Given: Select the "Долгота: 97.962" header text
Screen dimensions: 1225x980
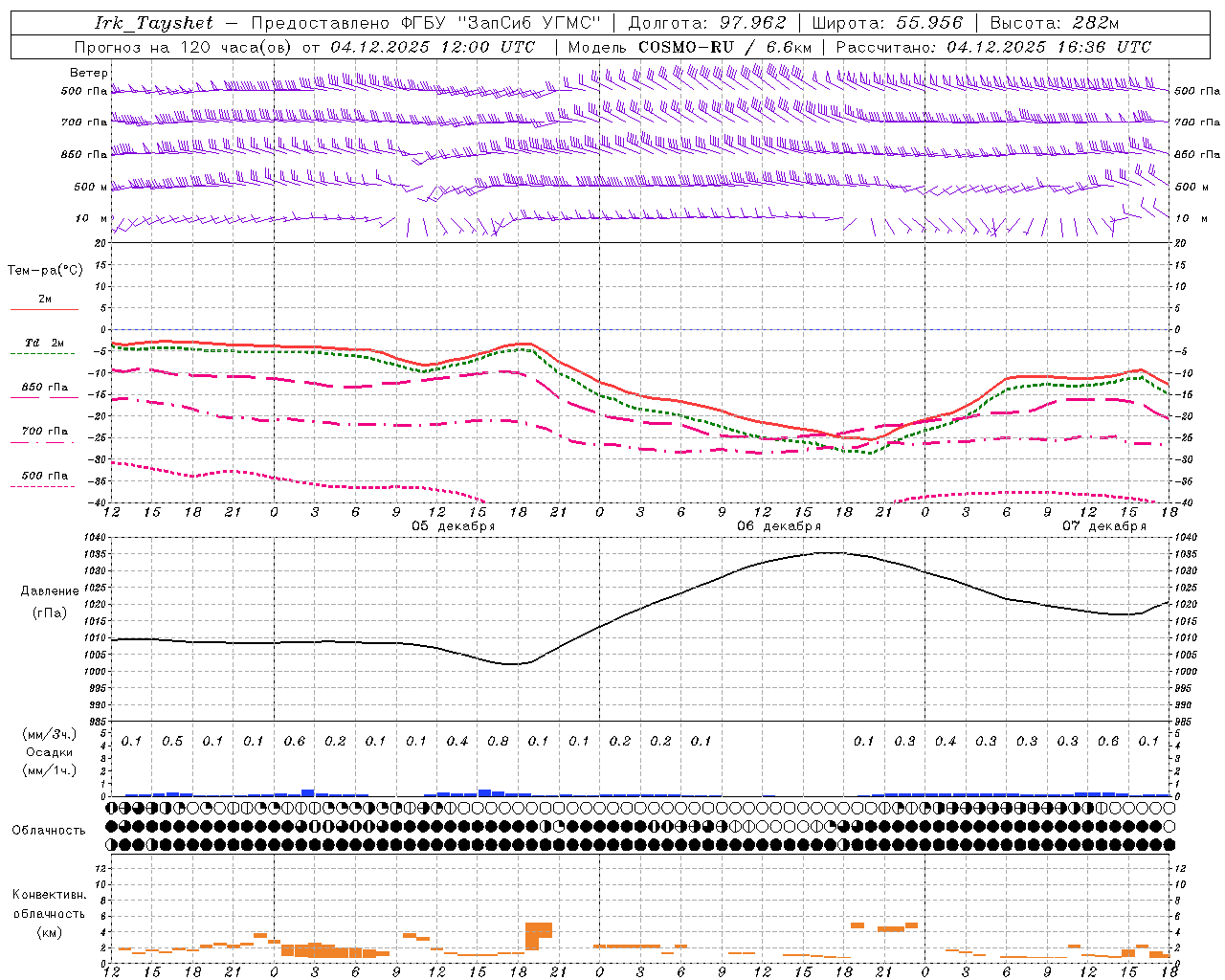Looking at the screenshot, I should pos(706,23).
